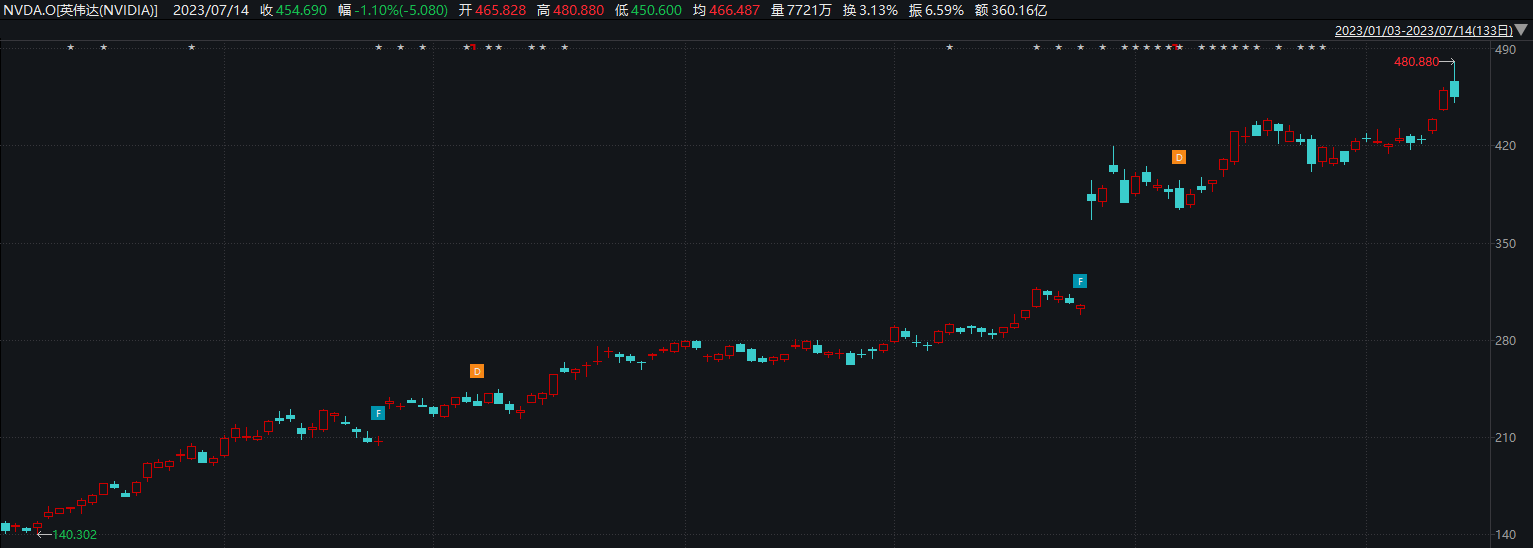The height and width of the screenshot is (548, 1533).
Task: Click the 350 label on the price axis
Action: tap(1503, 244)
